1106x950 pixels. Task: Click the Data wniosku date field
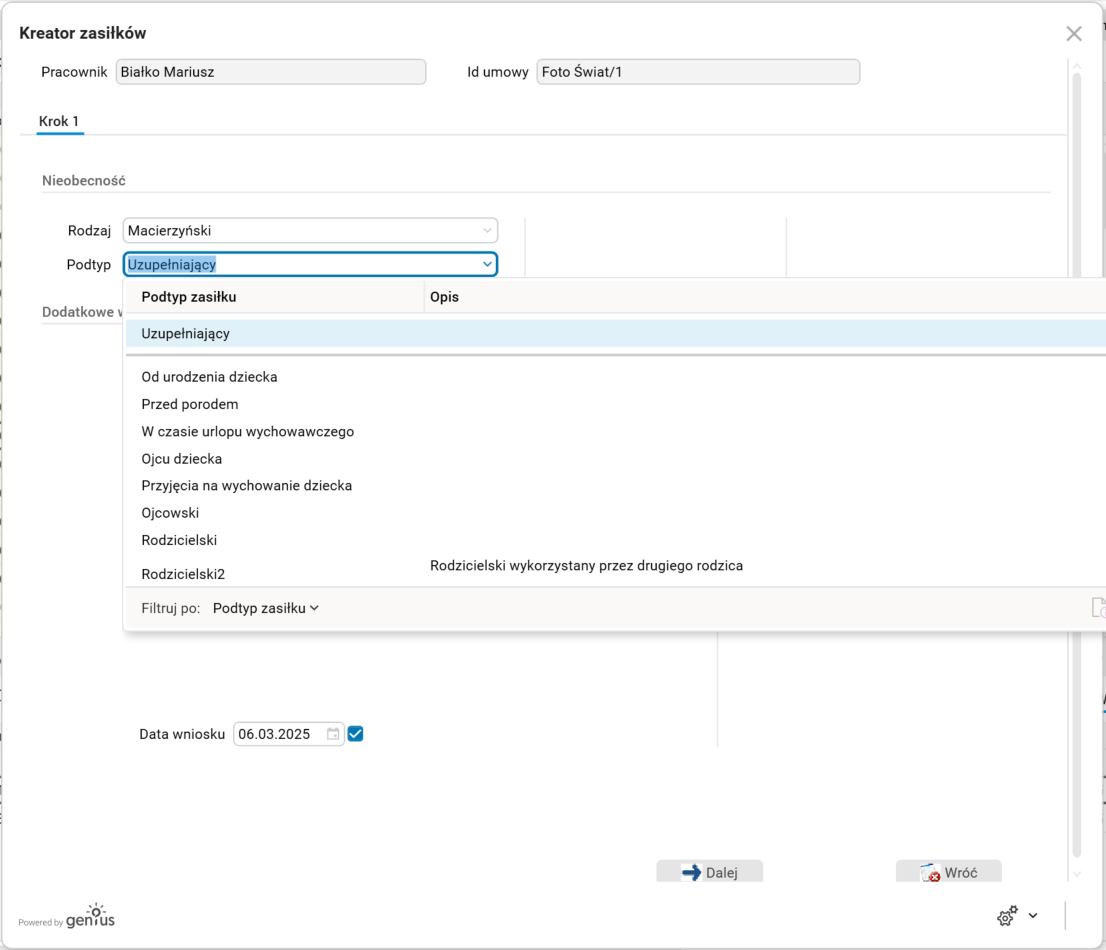click(277, 734)
